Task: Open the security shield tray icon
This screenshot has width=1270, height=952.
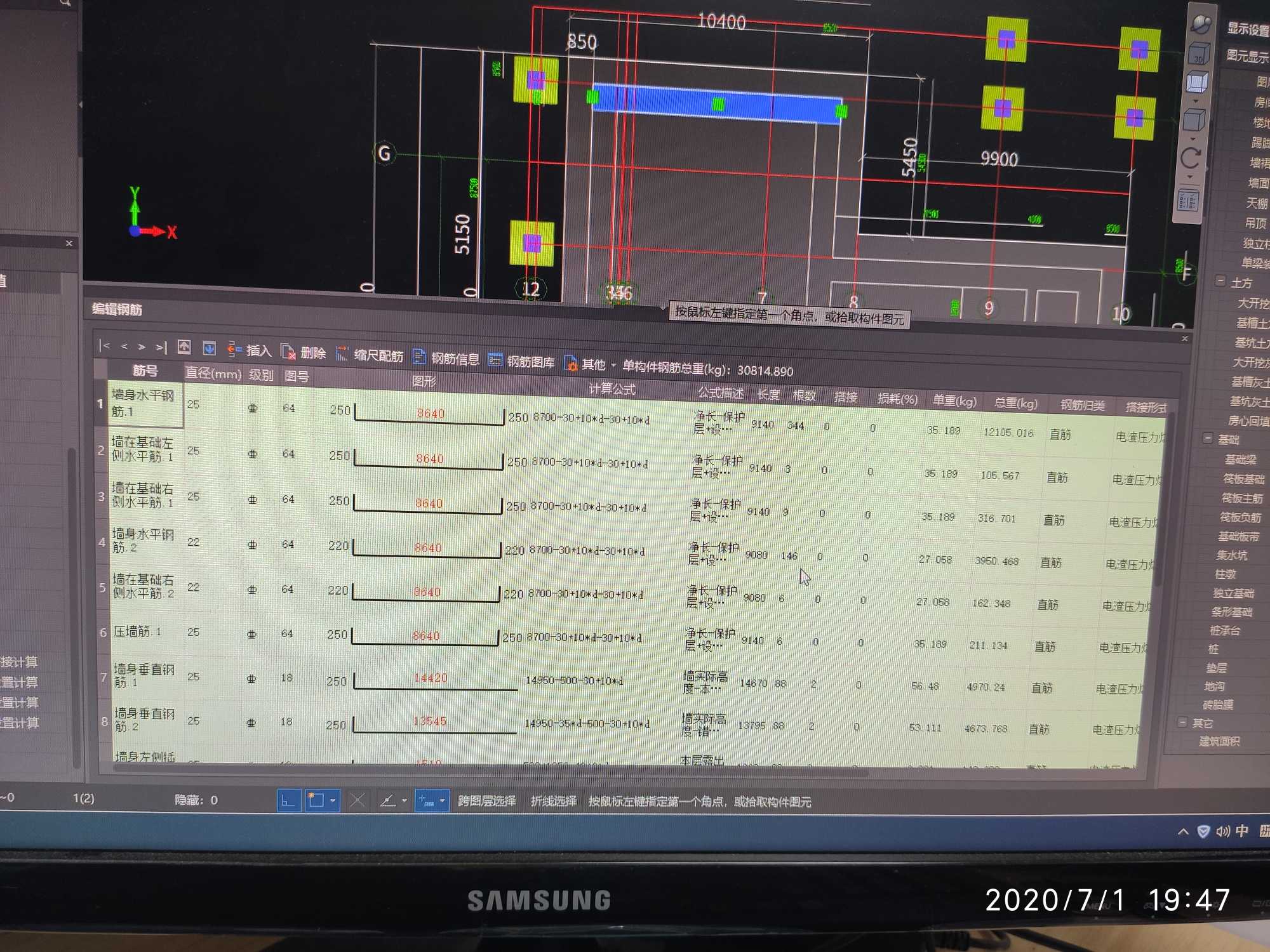Action: (1203, 831)
